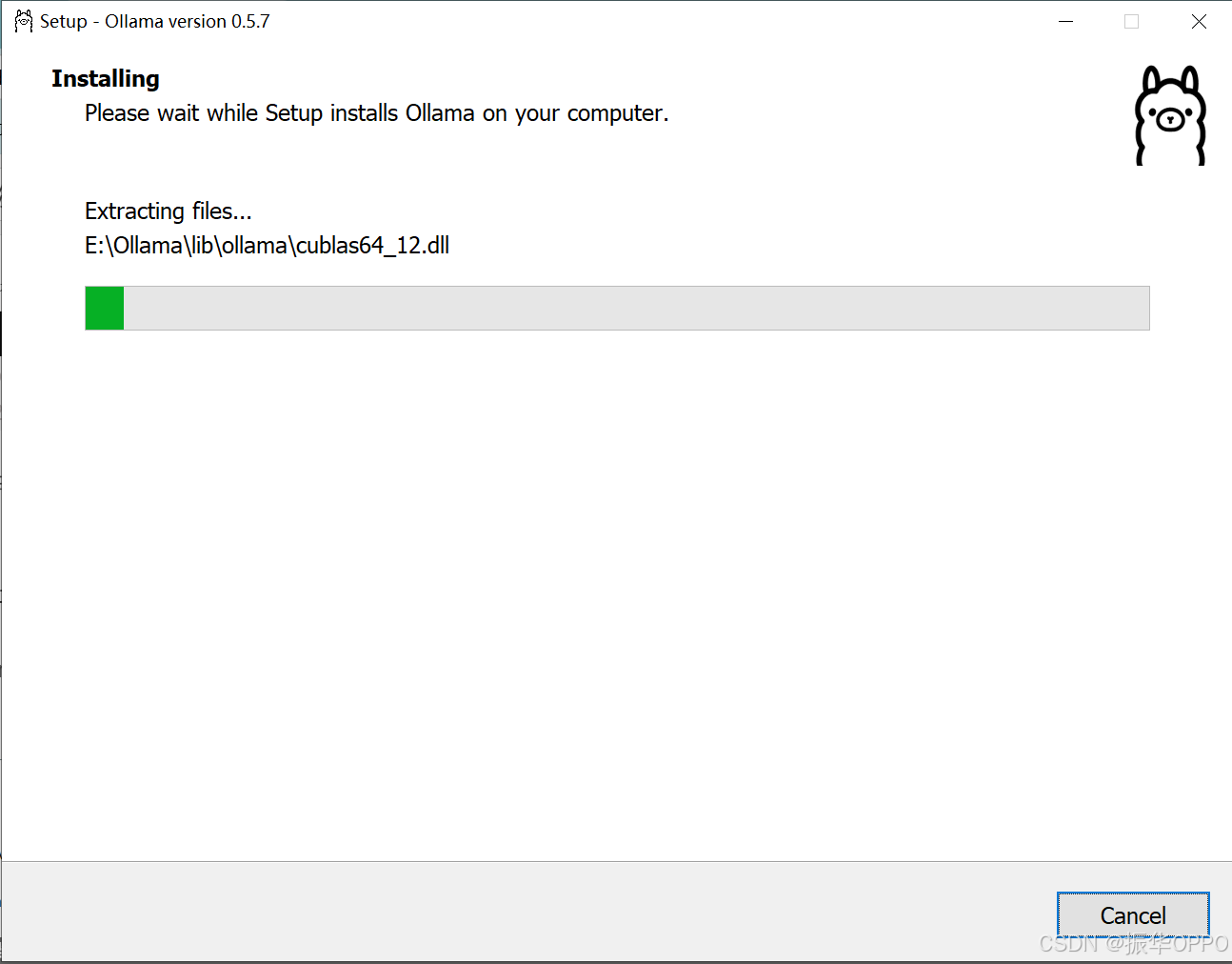Minimize the Ollama Setup window

point(1066,21)
